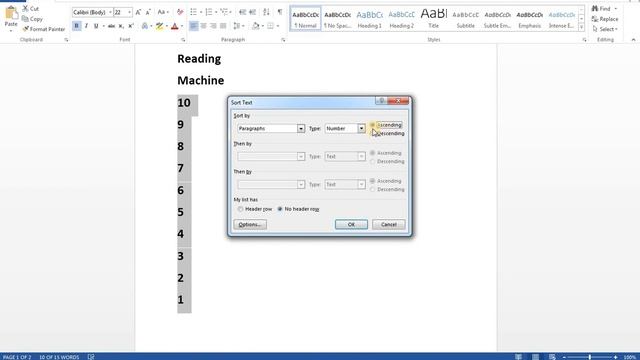Image resolution: width=640 pixels, height=360 pixels.
Task: Open the Font dialog launcher
Action: click(183, 40)
